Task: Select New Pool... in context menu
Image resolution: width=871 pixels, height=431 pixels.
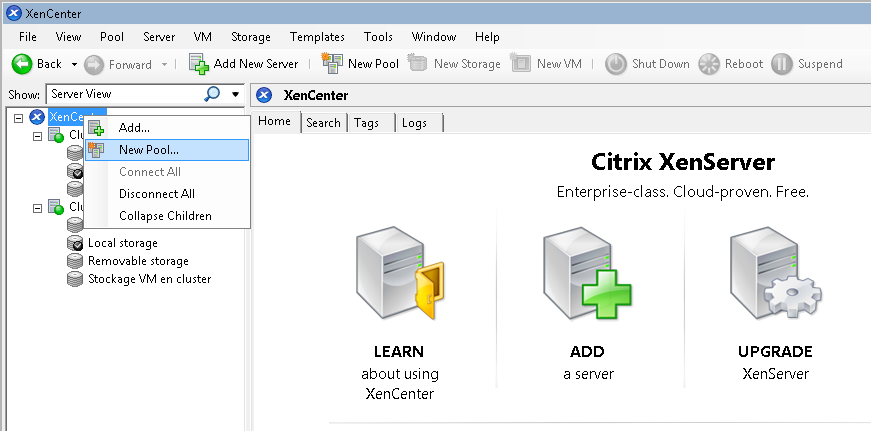Action: (149, 150)
